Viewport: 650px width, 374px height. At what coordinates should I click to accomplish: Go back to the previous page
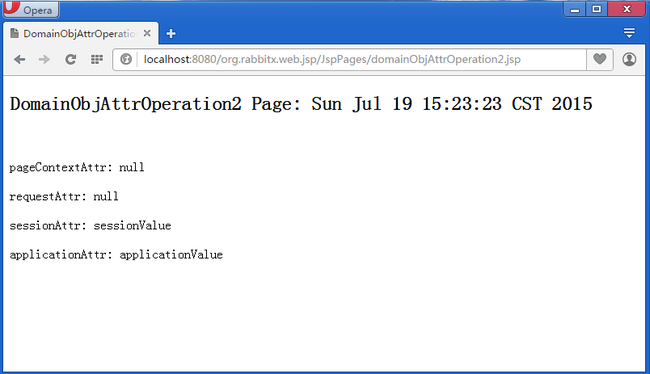click(x=19, y=60)
